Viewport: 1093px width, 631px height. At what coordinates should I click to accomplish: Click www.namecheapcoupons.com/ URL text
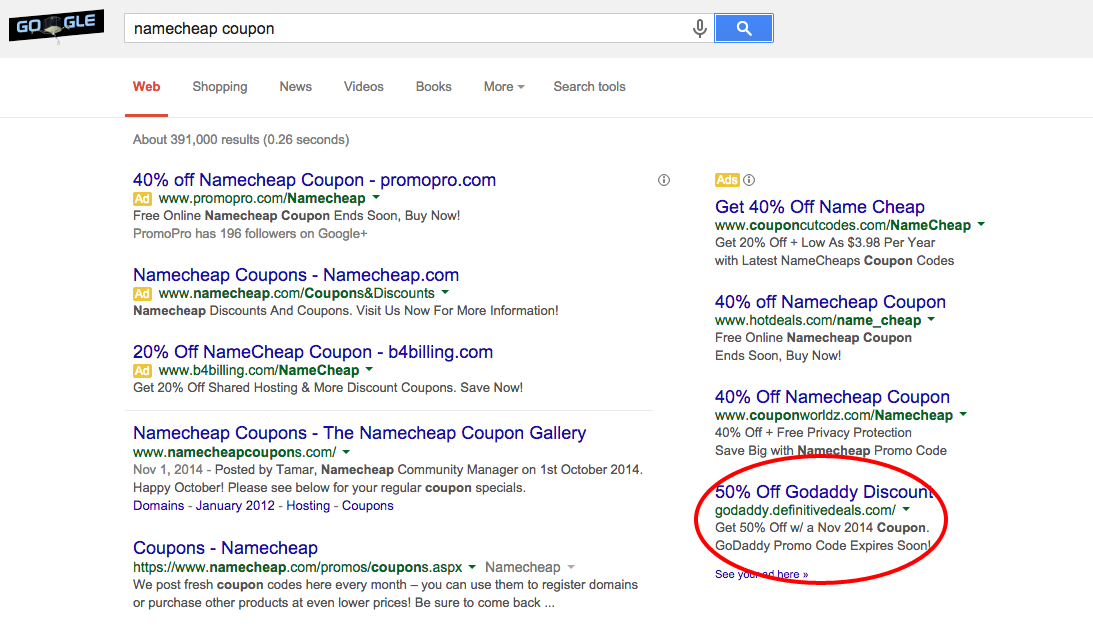[x=234, y=453]
